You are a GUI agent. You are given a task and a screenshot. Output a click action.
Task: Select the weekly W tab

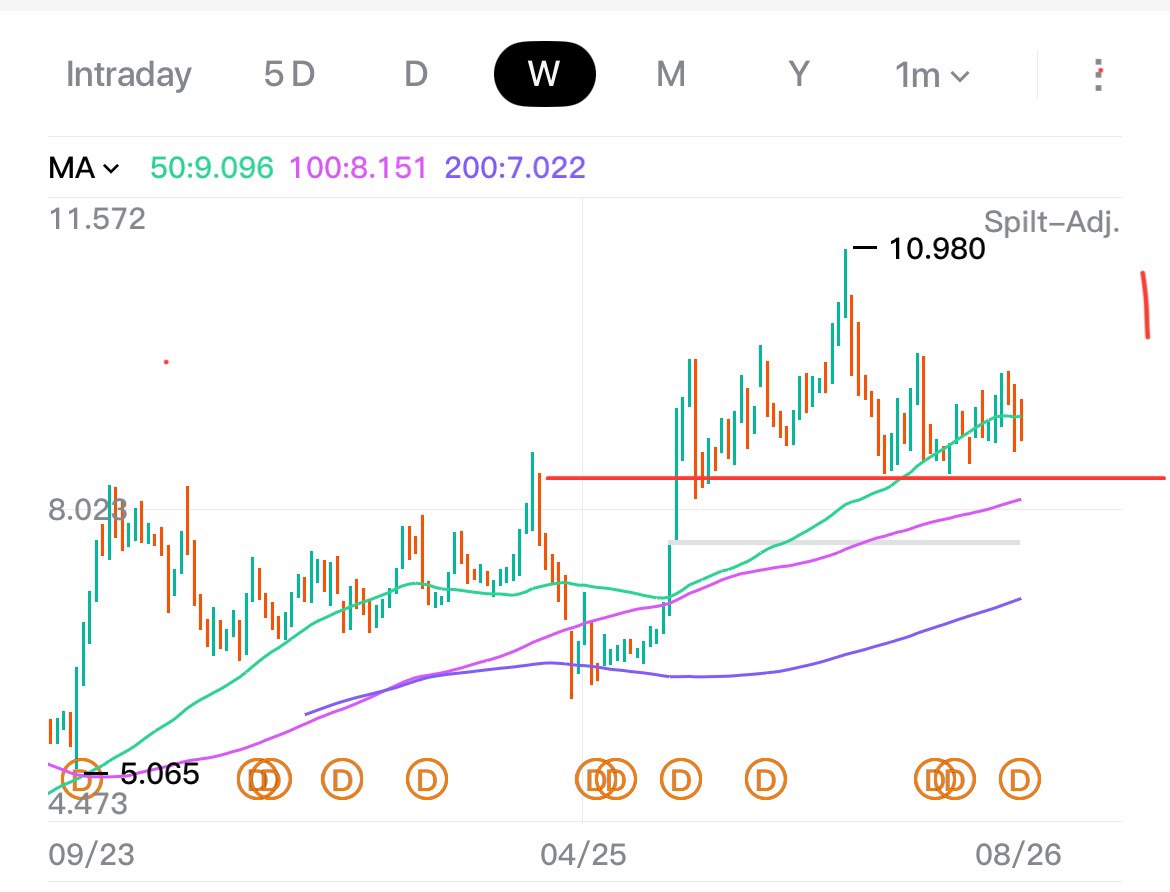point(545,74)
